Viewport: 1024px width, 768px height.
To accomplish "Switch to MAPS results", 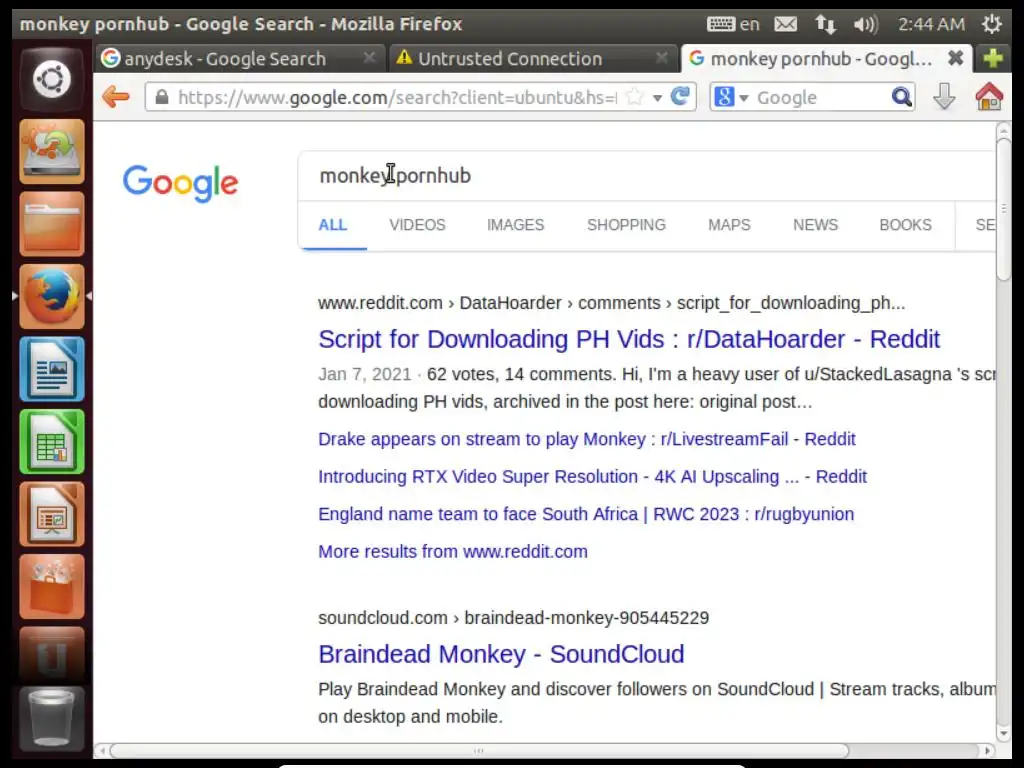I will [x=729, y=225].
